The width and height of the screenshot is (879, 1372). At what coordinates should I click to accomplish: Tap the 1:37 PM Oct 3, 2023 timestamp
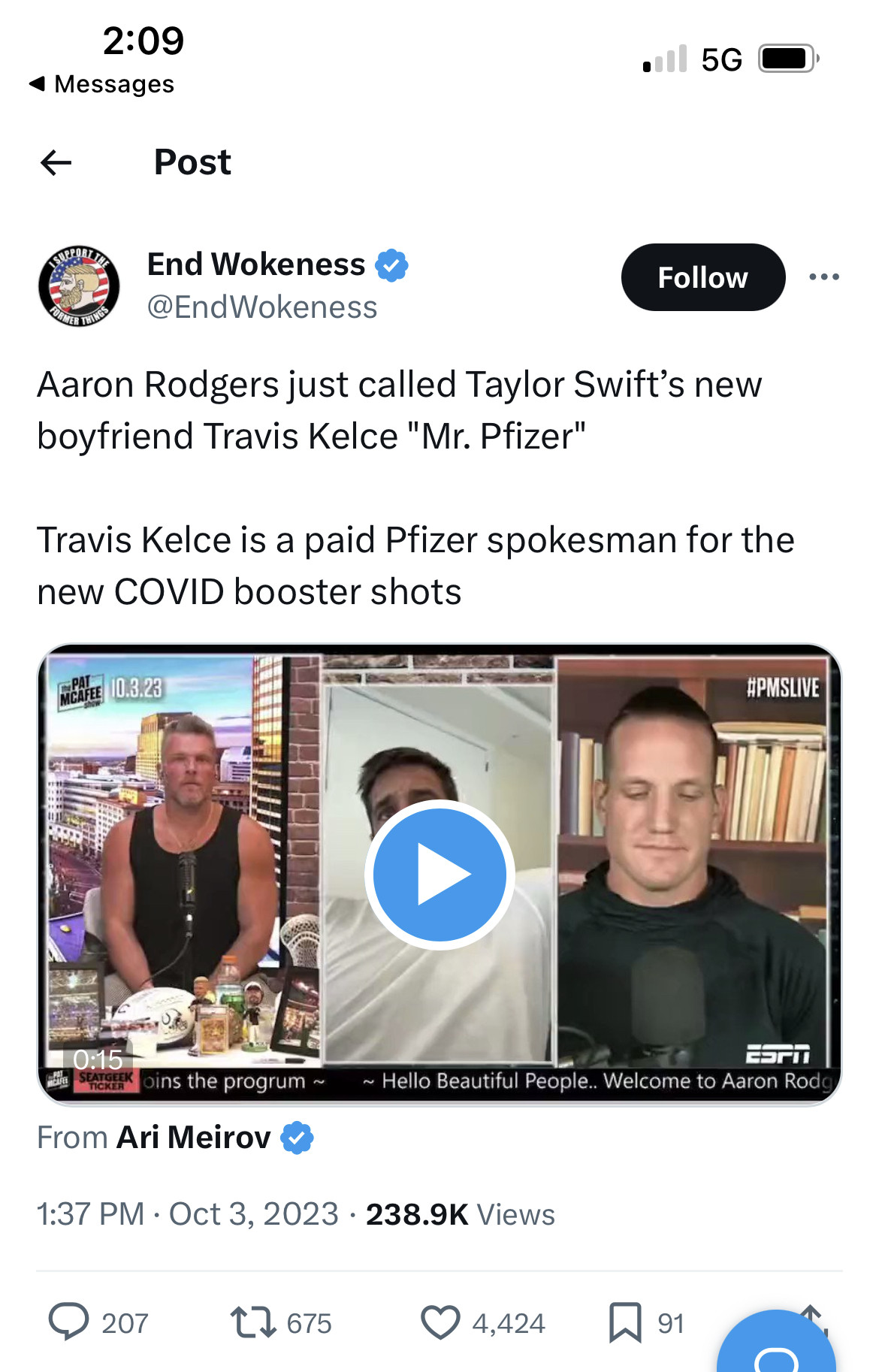coord(188,1214)
